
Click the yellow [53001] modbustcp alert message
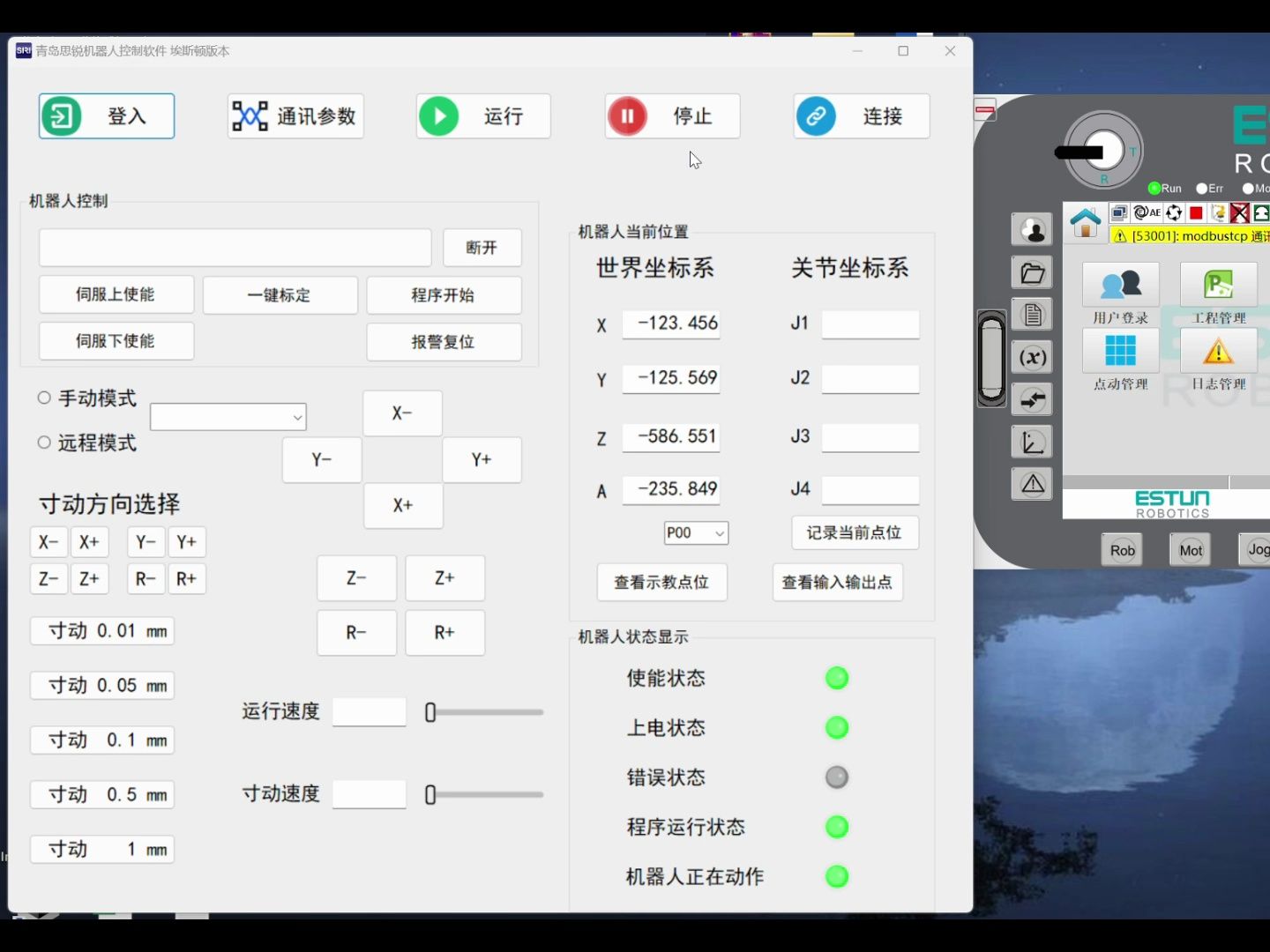(x=1190, y=236)
